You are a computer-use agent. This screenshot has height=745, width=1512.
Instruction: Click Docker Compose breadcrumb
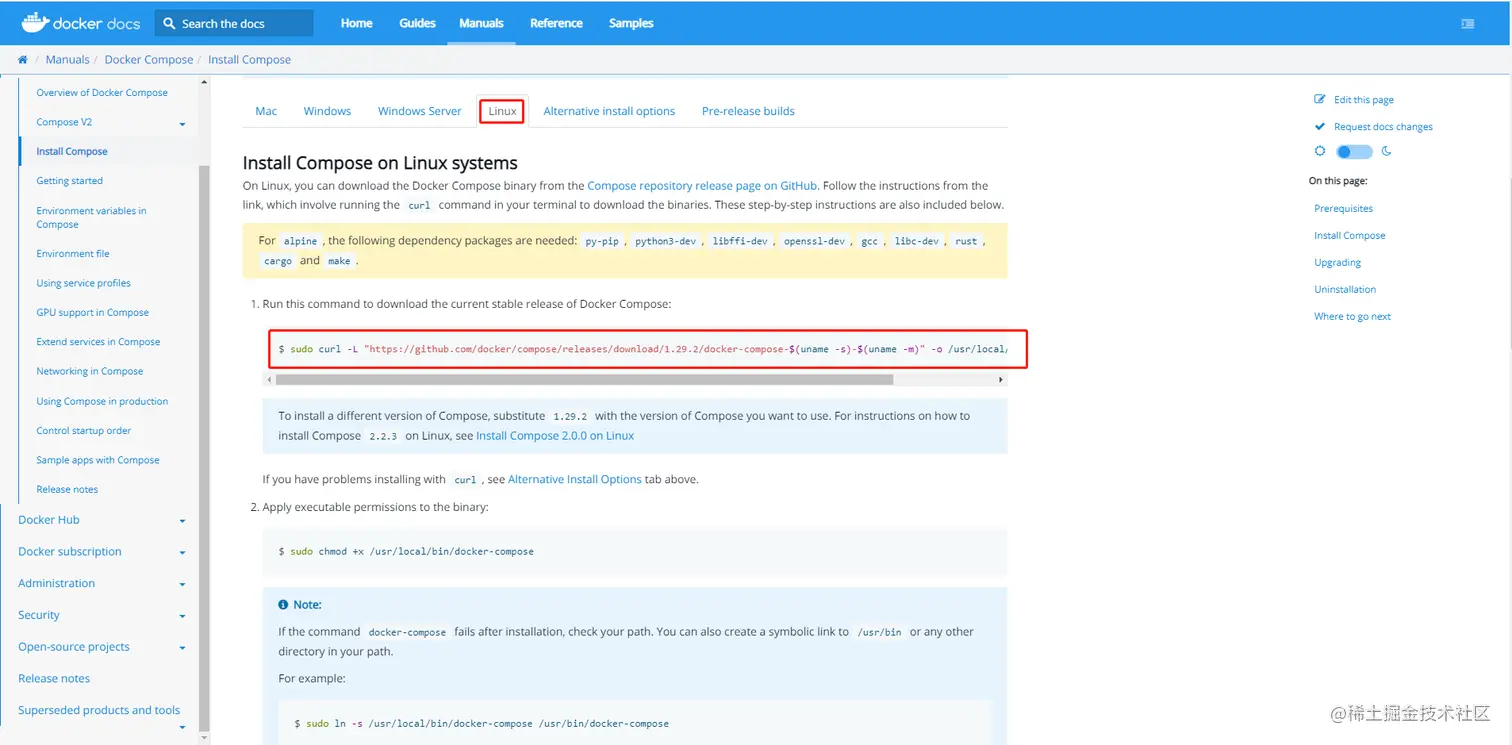(x=149, y=60)
